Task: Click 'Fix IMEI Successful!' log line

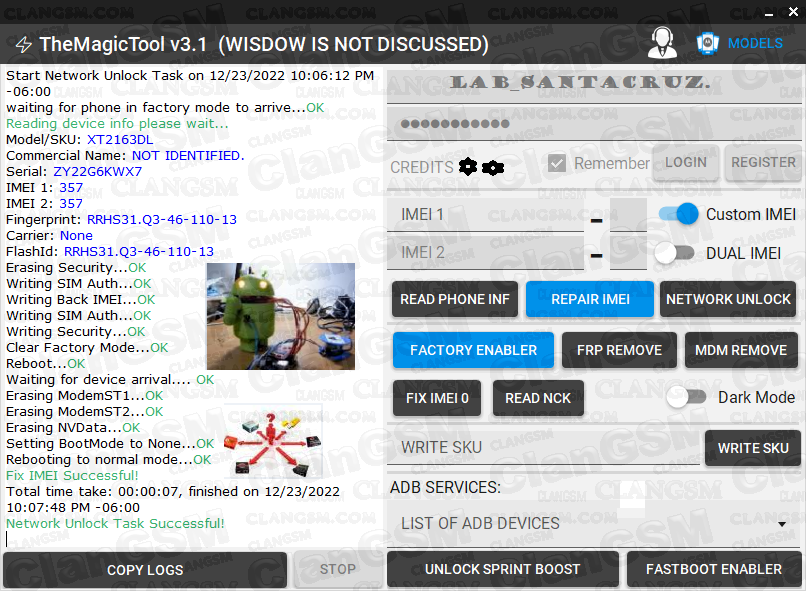Action: click(x=72, y=475)
